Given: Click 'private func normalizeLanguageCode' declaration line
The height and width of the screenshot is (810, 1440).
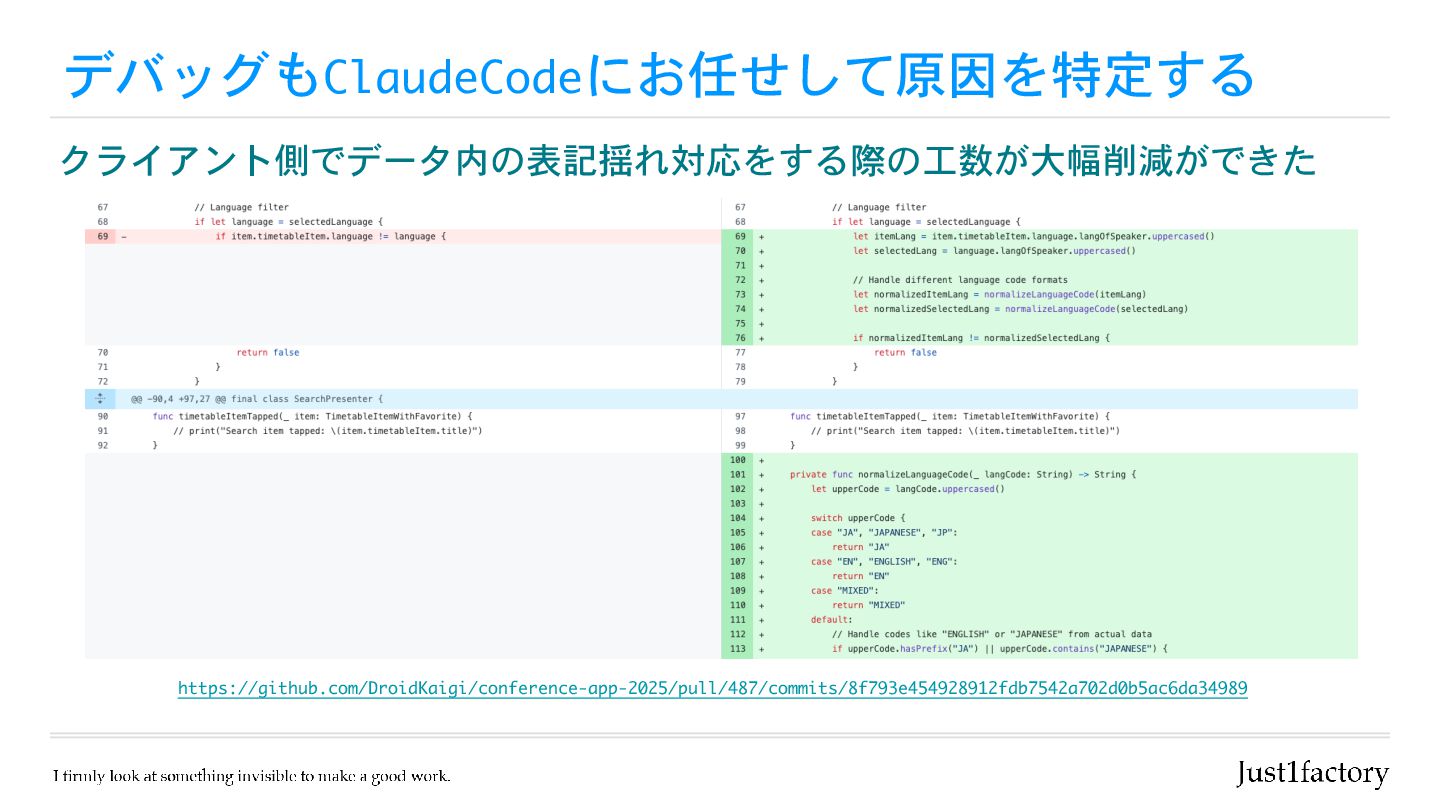Looking at the screenshot, I should click(x=963, y=474).
